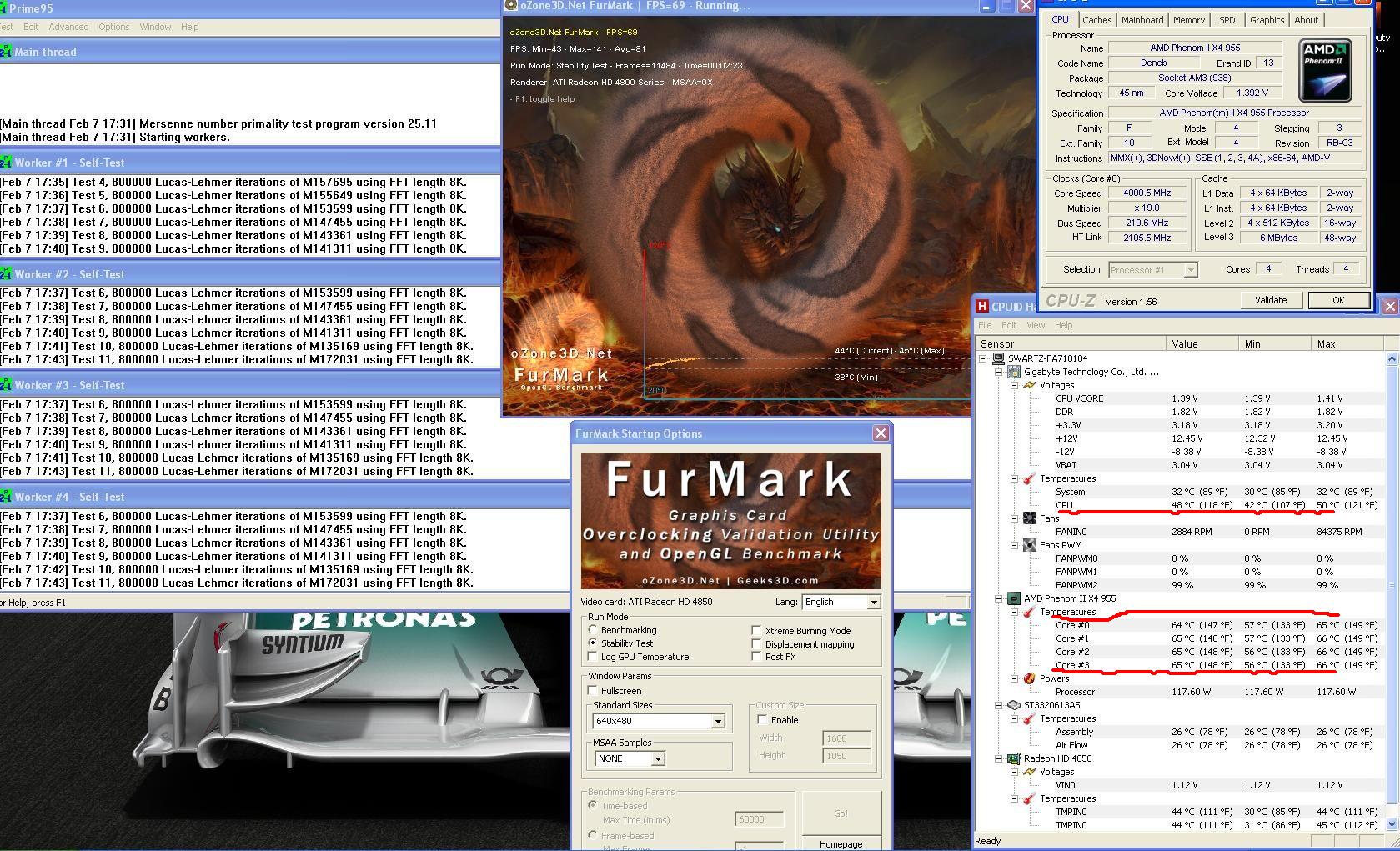Click the CPU-Z Validate button

pos(1270,300)
